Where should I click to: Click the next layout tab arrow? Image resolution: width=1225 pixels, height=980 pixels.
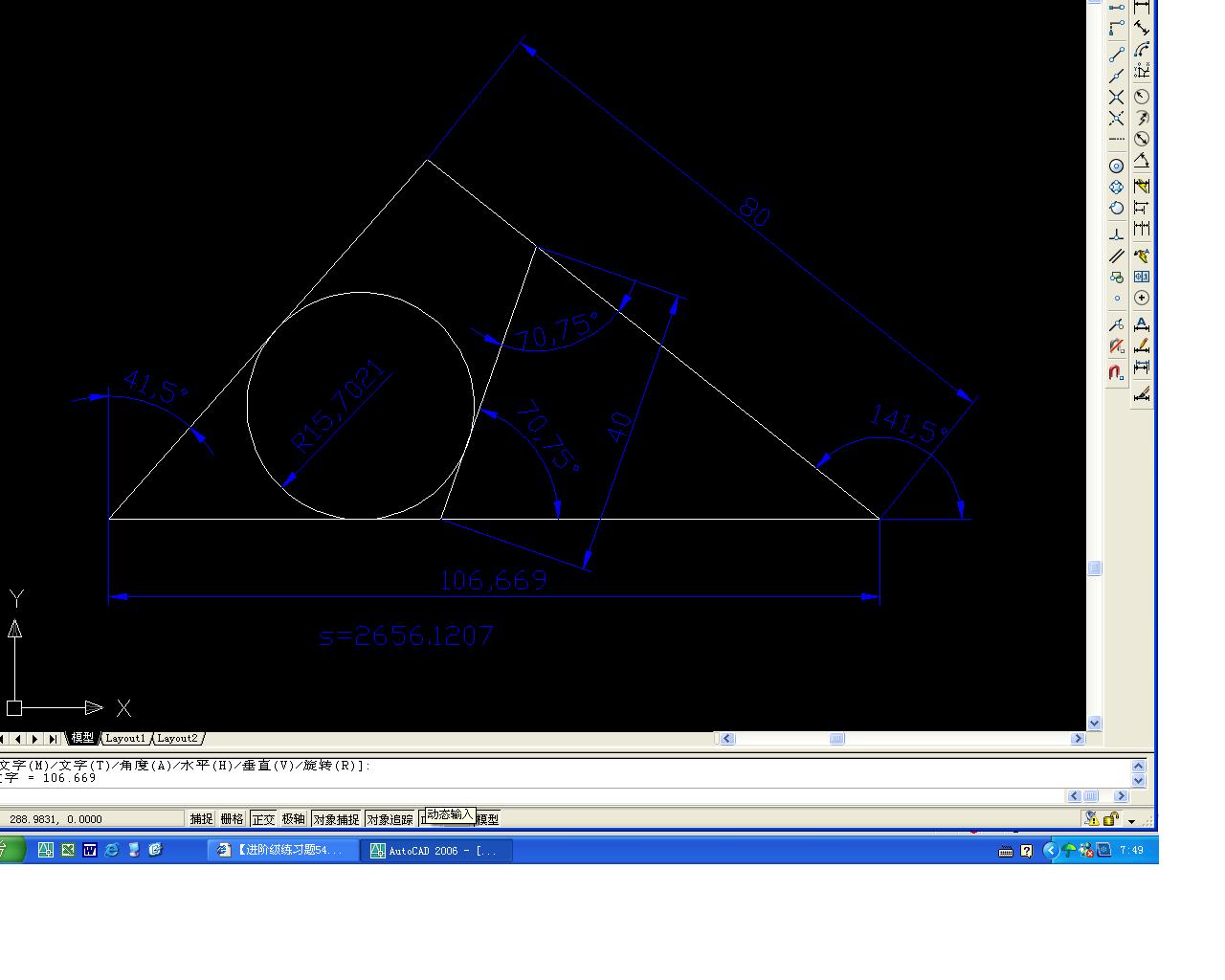(x=35, y=738)
